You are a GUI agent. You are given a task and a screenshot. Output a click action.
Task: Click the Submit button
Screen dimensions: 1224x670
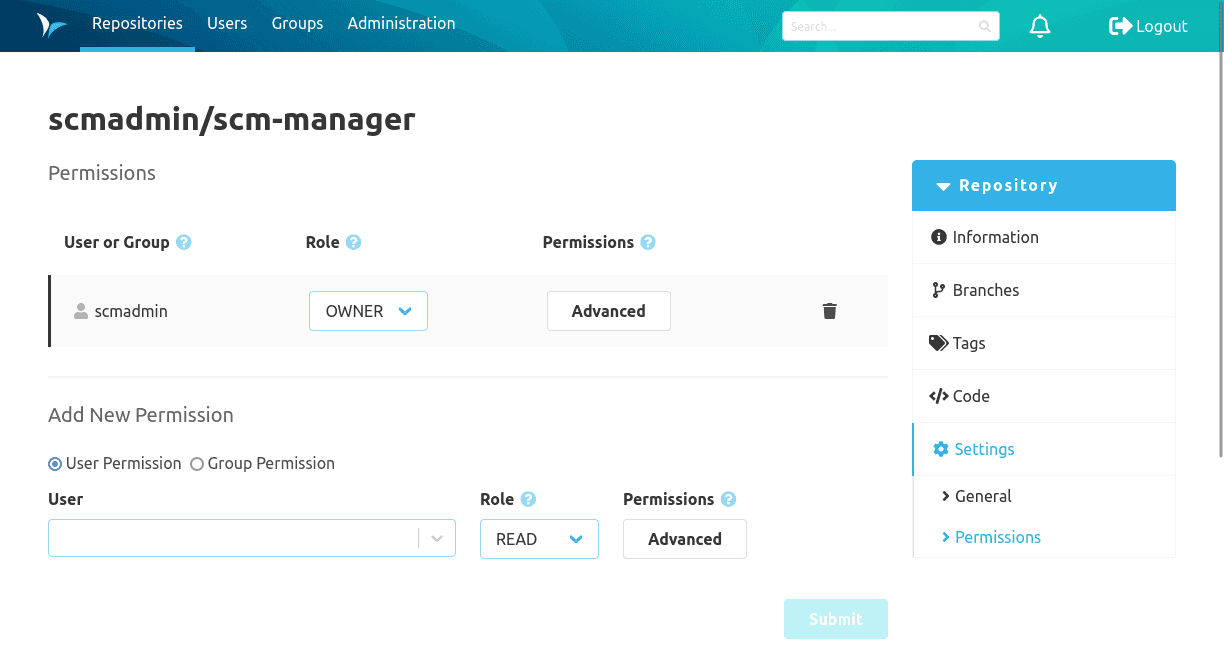836,619
